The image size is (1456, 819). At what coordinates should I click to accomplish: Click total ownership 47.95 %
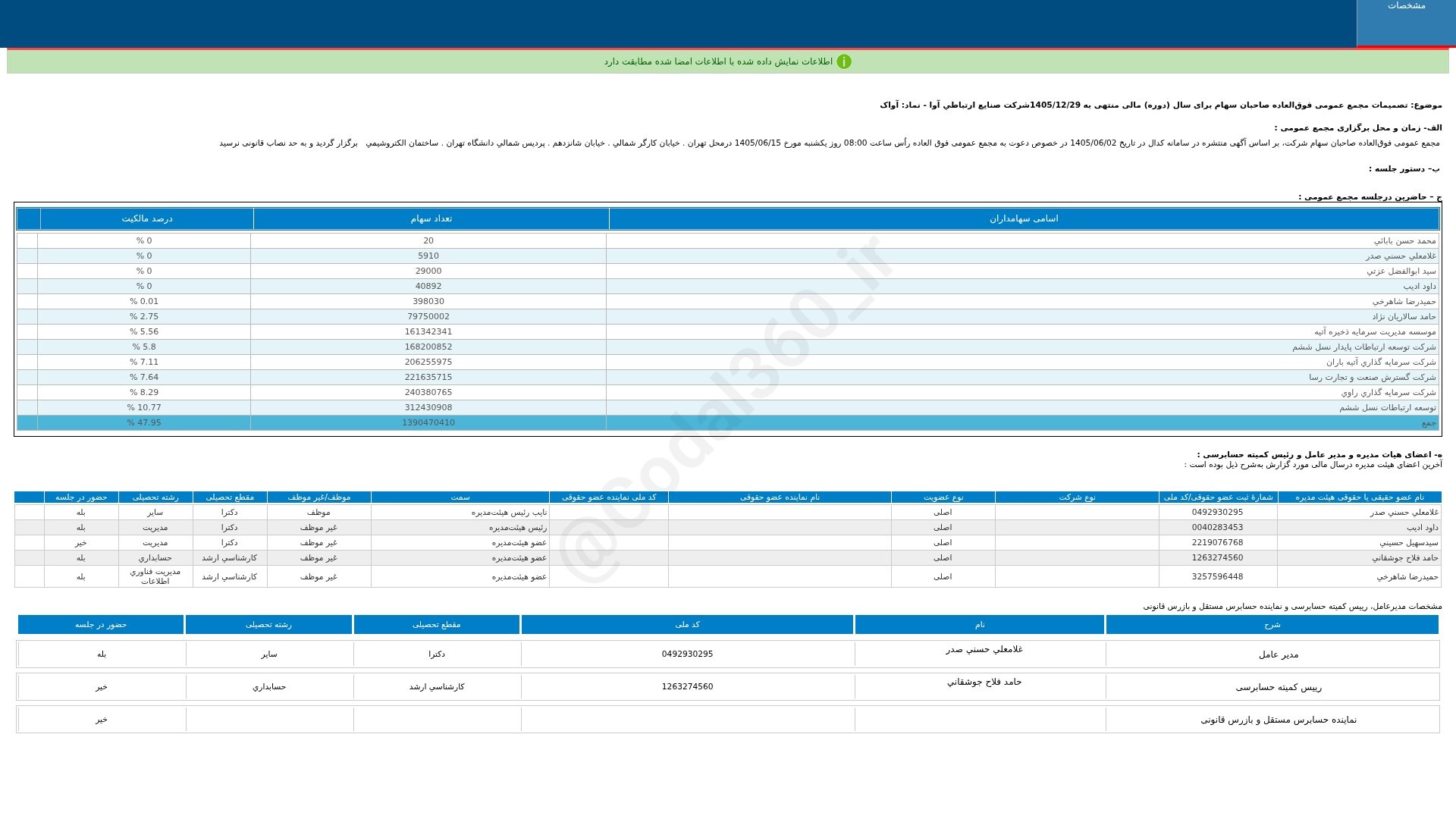pos(144,422)
